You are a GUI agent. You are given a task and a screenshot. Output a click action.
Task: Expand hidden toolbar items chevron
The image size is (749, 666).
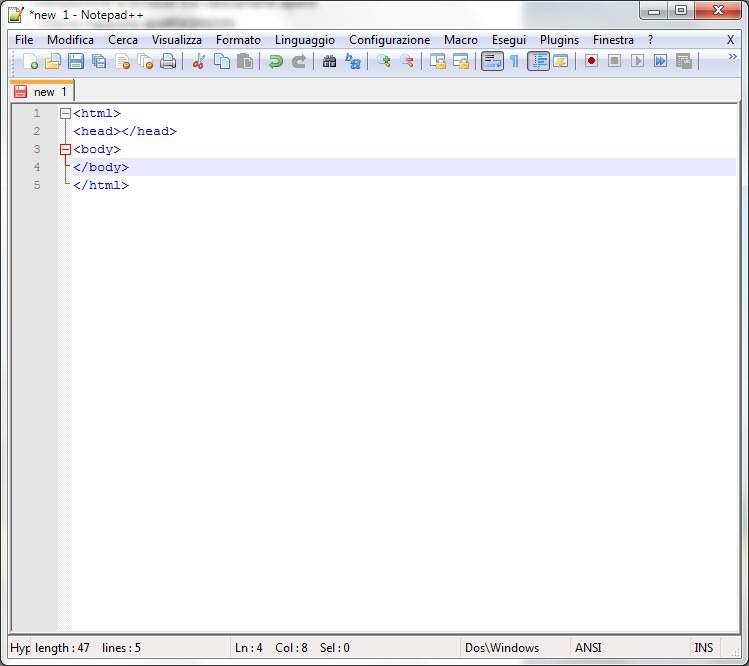732,57
